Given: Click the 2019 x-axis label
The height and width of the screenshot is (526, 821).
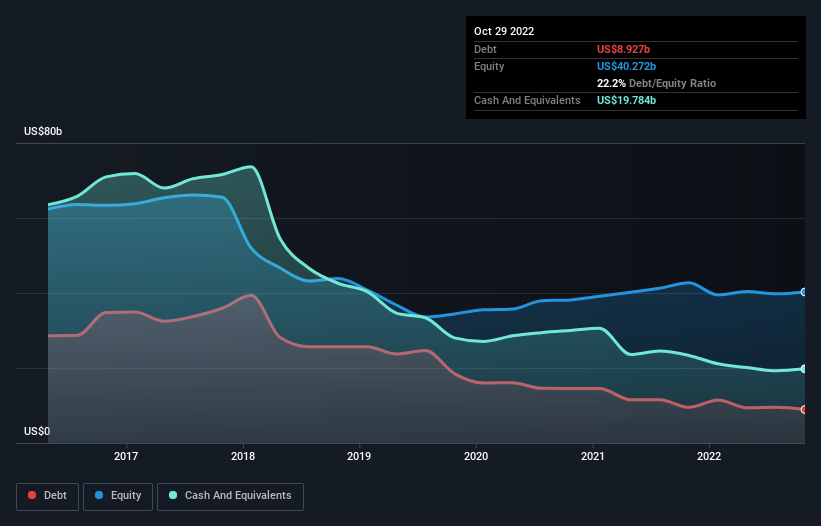Looking at the screenshot, I should [x=359, y=456].
